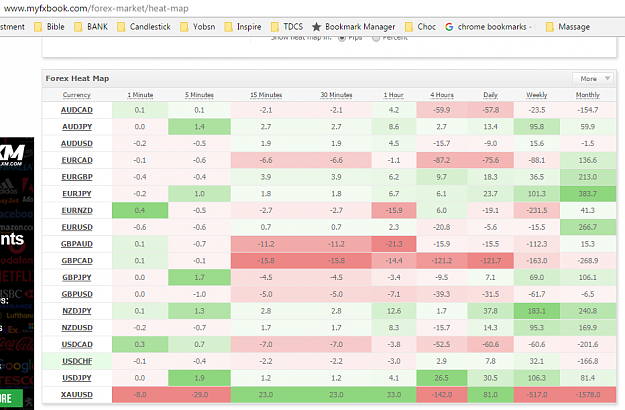625x410 pixels.
Task: Open the Bible bookmark folder icon
Action: pos(38,27)
